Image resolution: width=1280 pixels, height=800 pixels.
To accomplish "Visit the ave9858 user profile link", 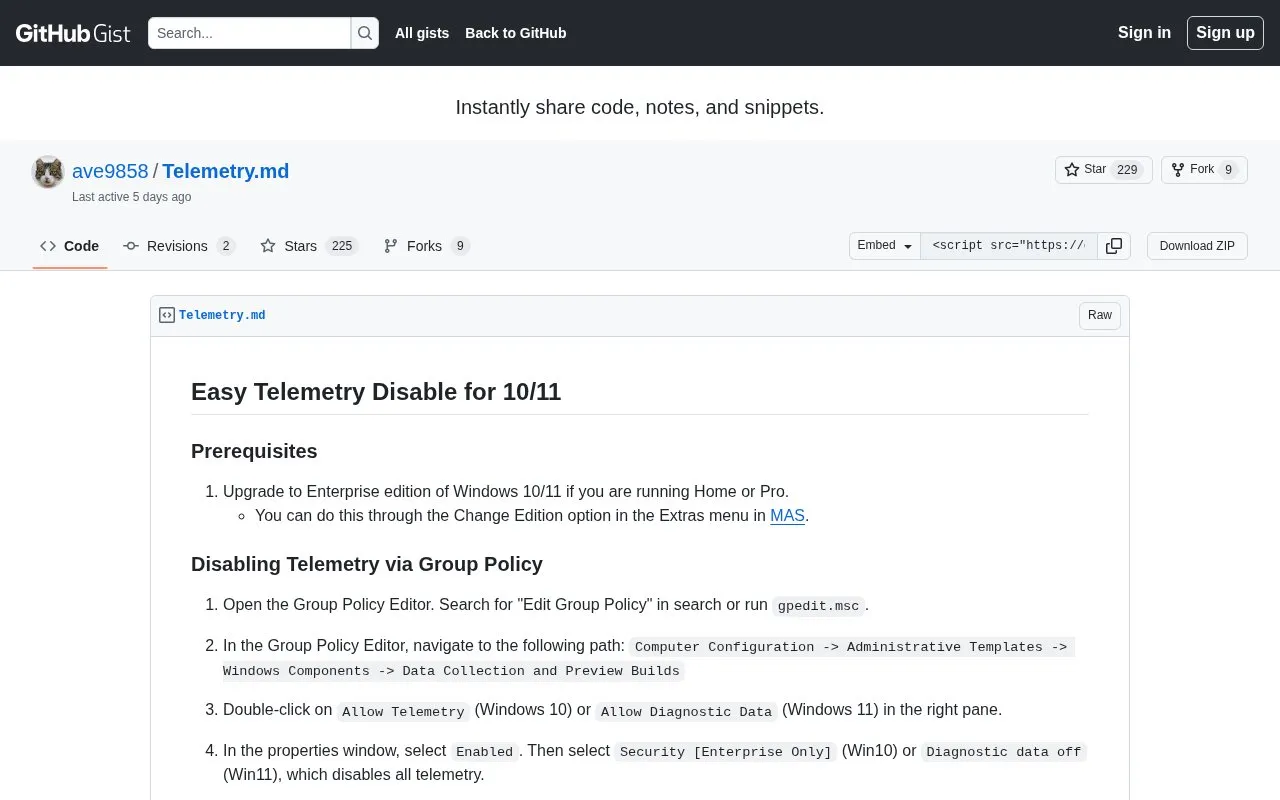I will pos(110,171).
